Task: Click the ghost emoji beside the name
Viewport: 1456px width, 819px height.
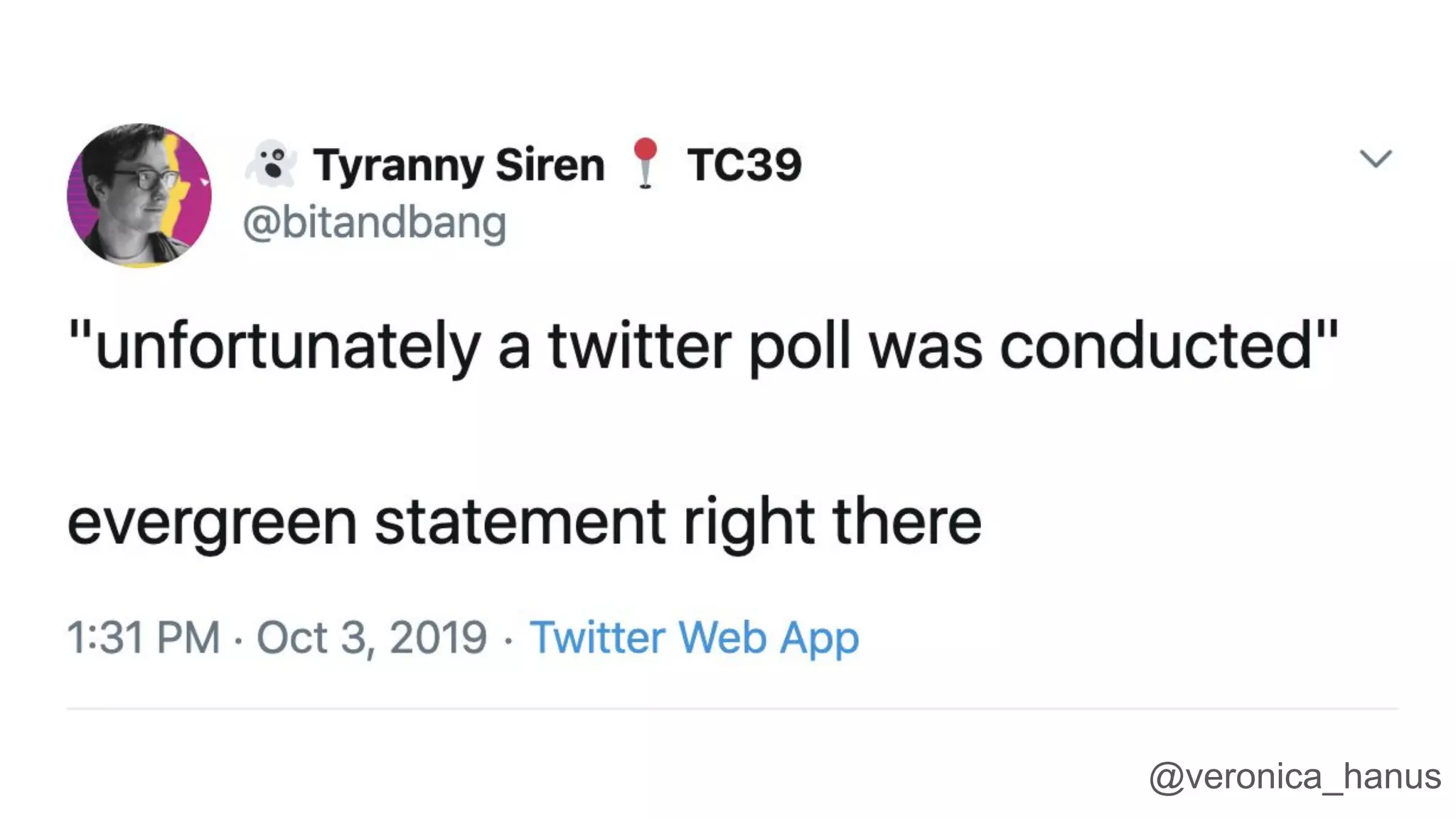Action: pyautogui.click(x=271, y=164)
